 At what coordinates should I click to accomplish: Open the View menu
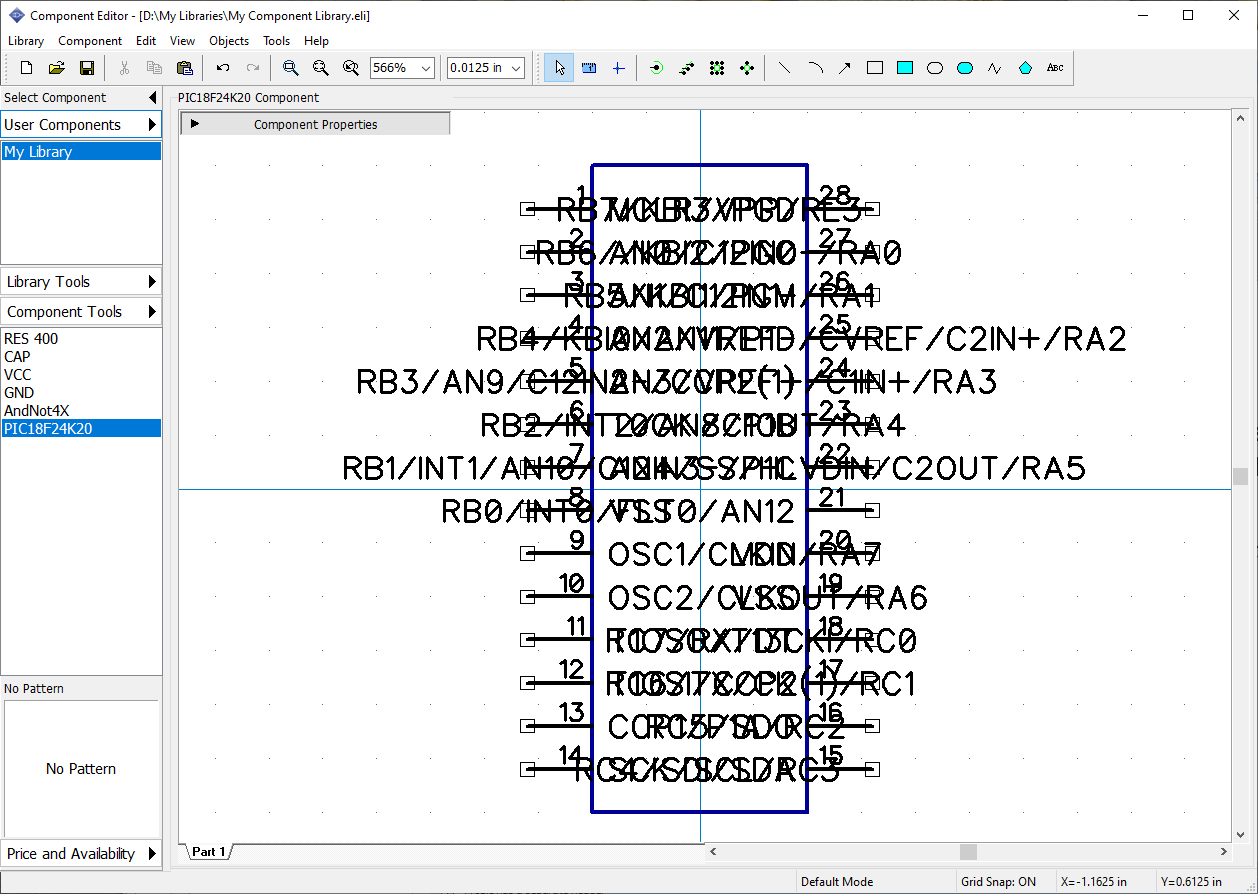[182, 41]
